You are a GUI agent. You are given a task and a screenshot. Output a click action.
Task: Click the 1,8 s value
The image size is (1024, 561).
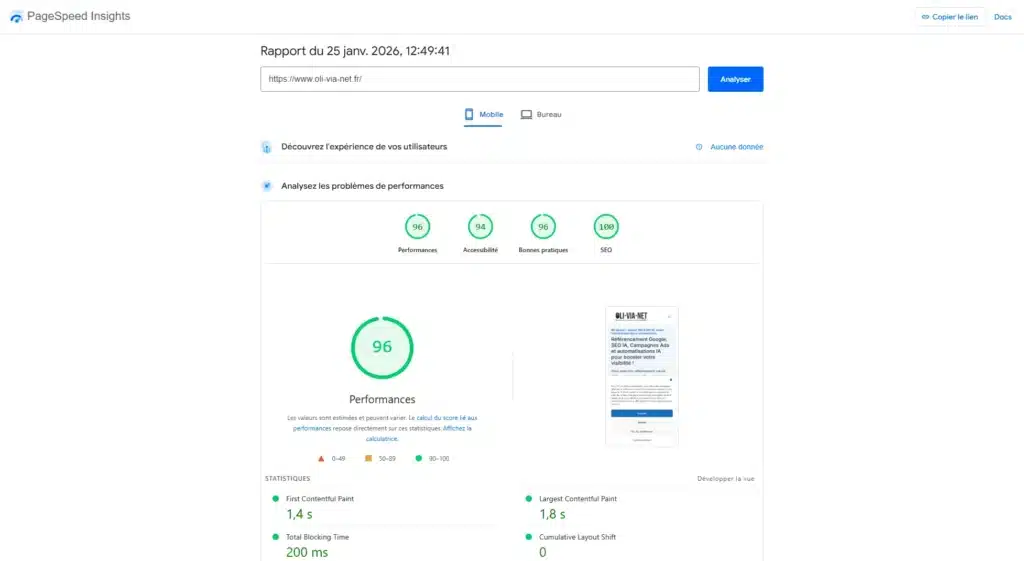pyautogui.click(x=552, y=515)
